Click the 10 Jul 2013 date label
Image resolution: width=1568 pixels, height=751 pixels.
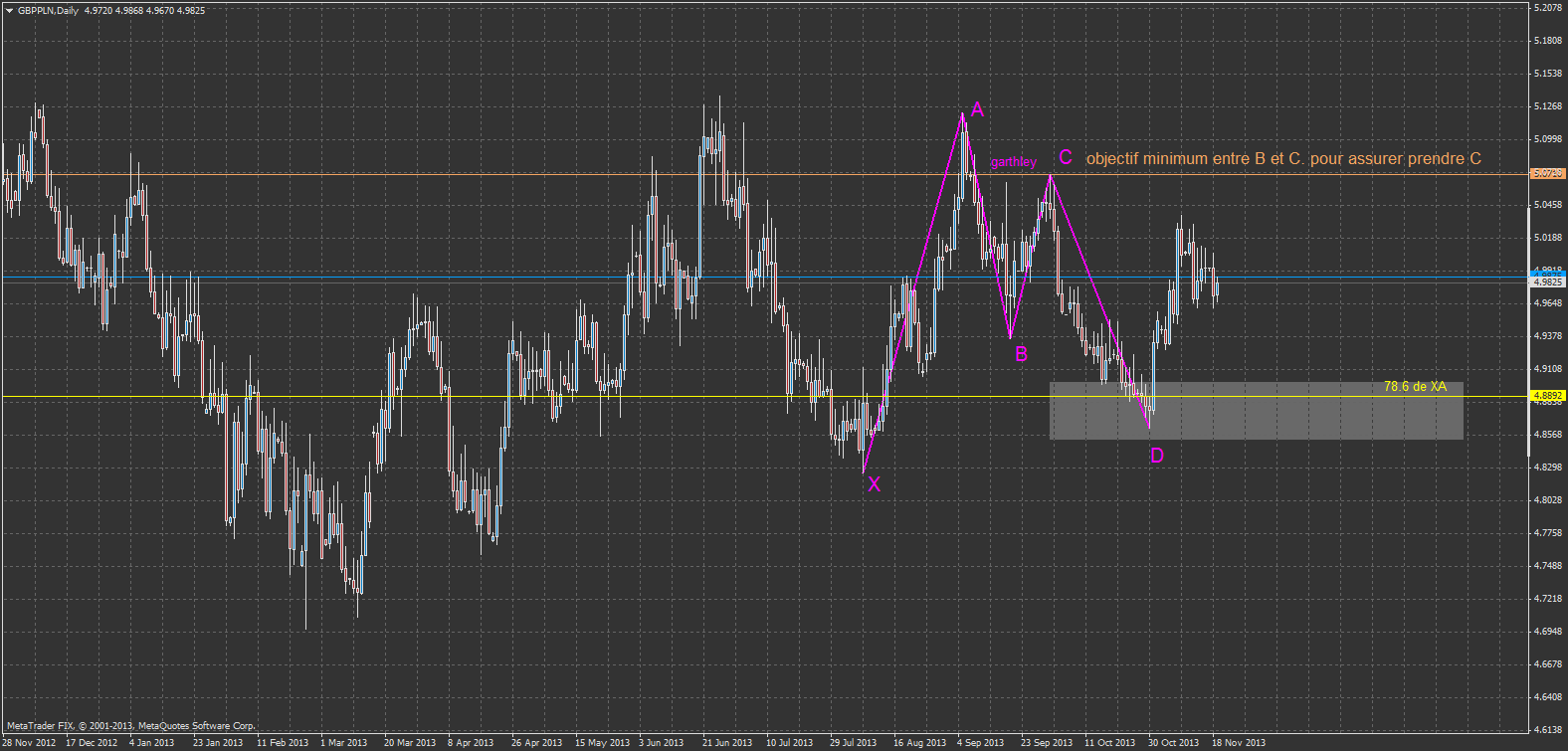[791, 743]
